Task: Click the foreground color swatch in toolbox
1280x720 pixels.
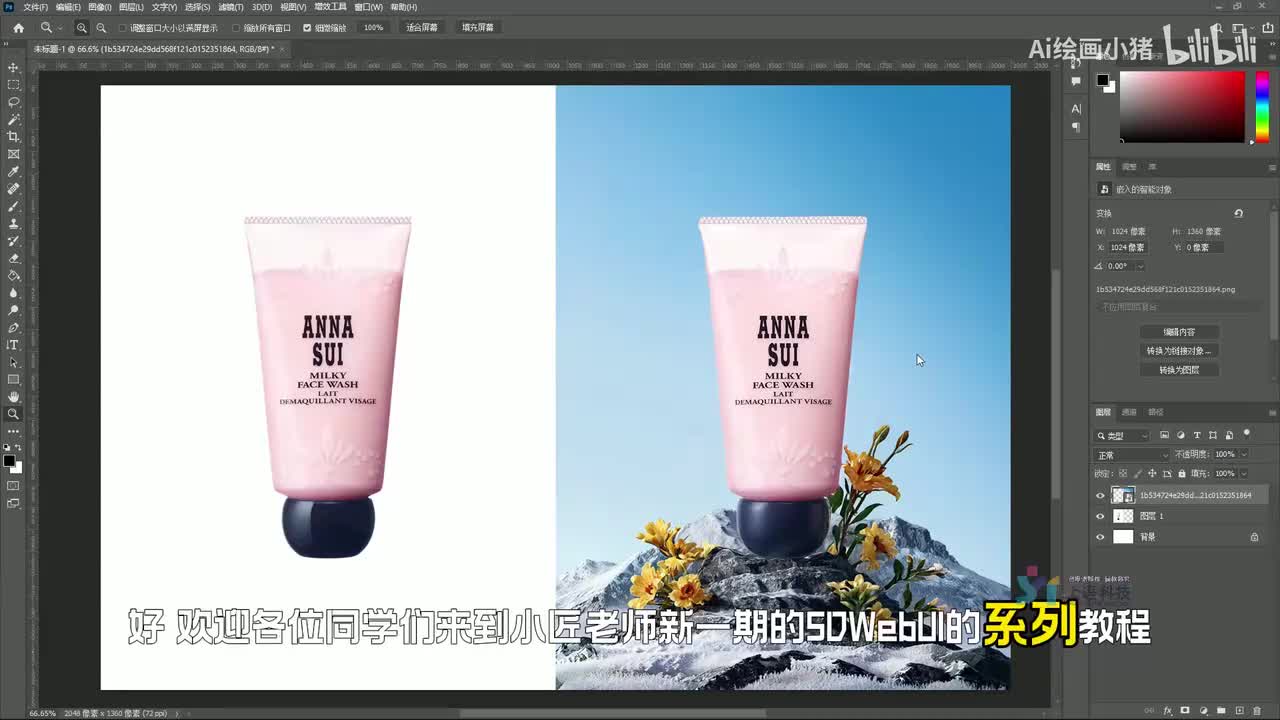Action: click(10, 462)
